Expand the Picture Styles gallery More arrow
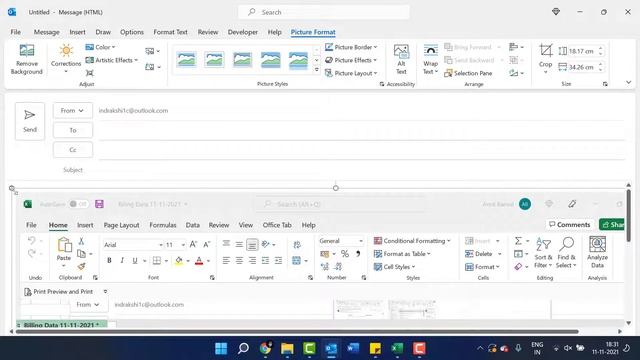 pyautogui.click(x=317, y=70)
